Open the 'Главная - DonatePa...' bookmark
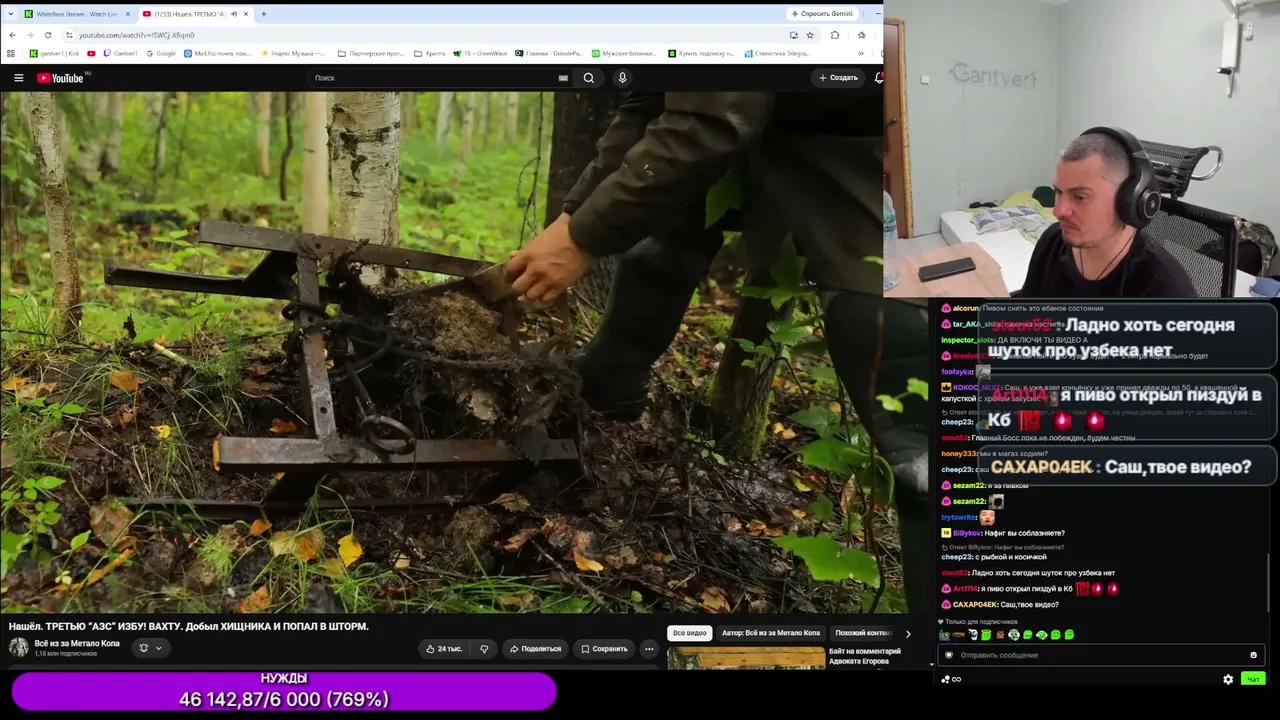The image size is (1280, 720). [550, 53]
